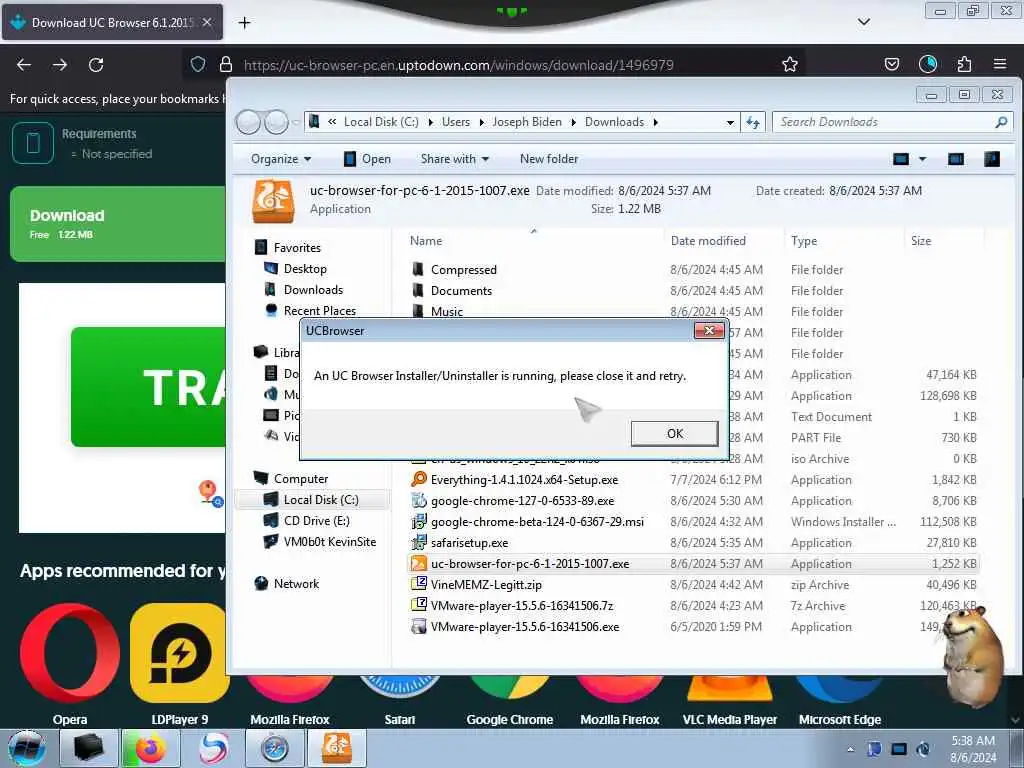Image resolution: width=1024 pixels, height=768 pixels.
Task: Expand arrow after Downloads in breadcrumb
Action: point(655,122)
